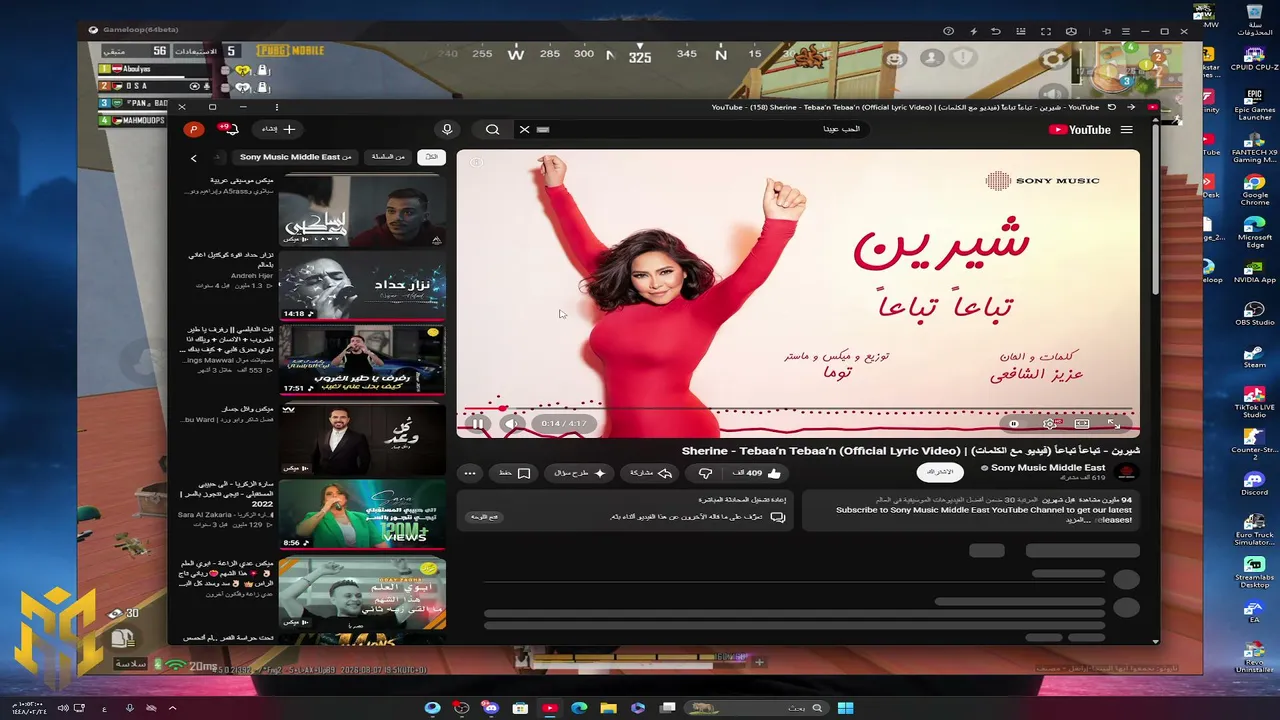Select the من السلسلة filter chip
Screen dimensions: 1280x720
(388, 157)
